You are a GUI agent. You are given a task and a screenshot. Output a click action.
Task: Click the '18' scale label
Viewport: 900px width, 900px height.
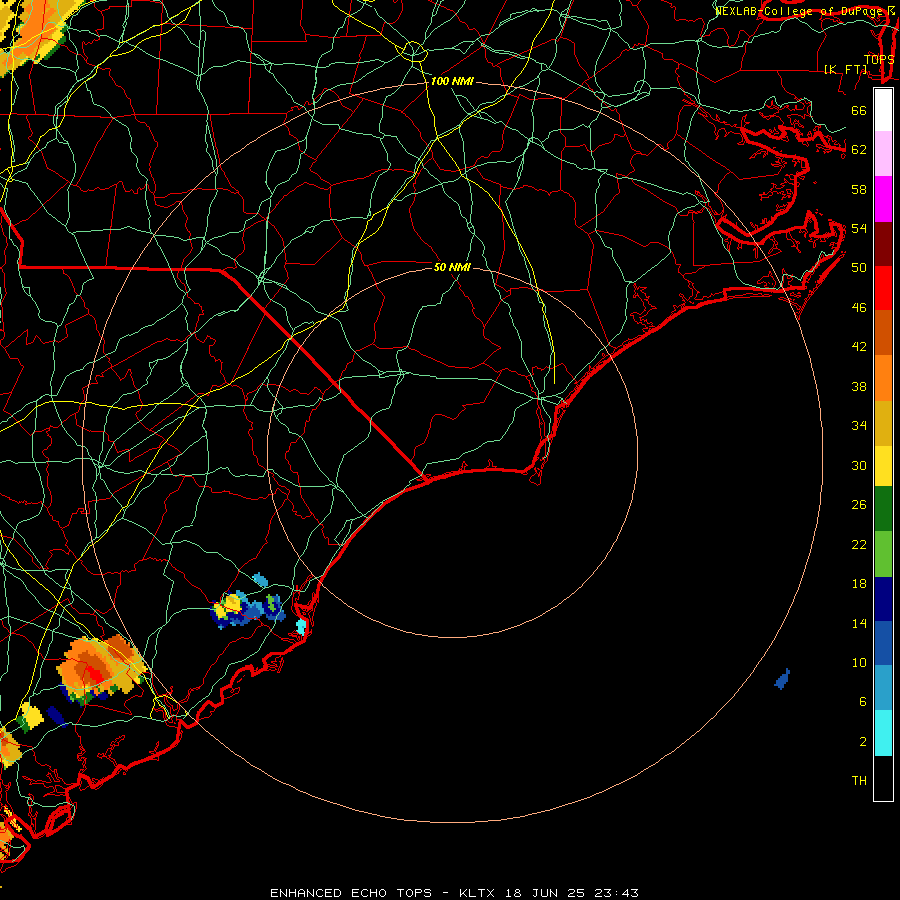859,584
